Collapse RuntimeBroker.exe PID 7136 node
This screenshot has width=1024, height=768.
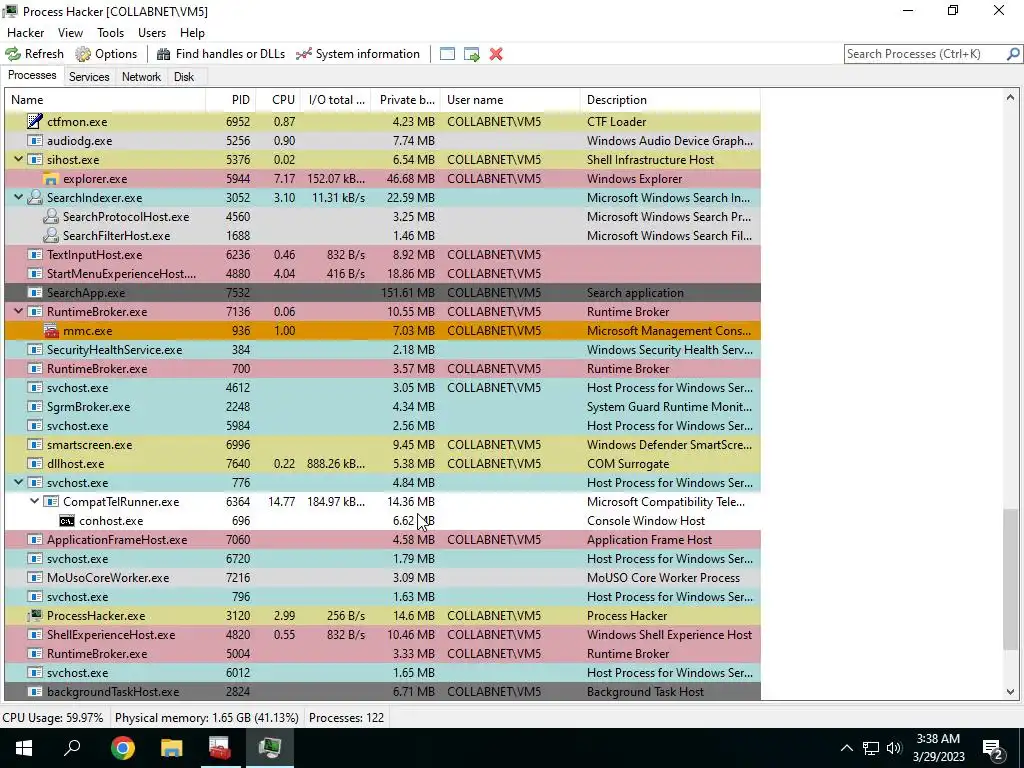point(18,311)
